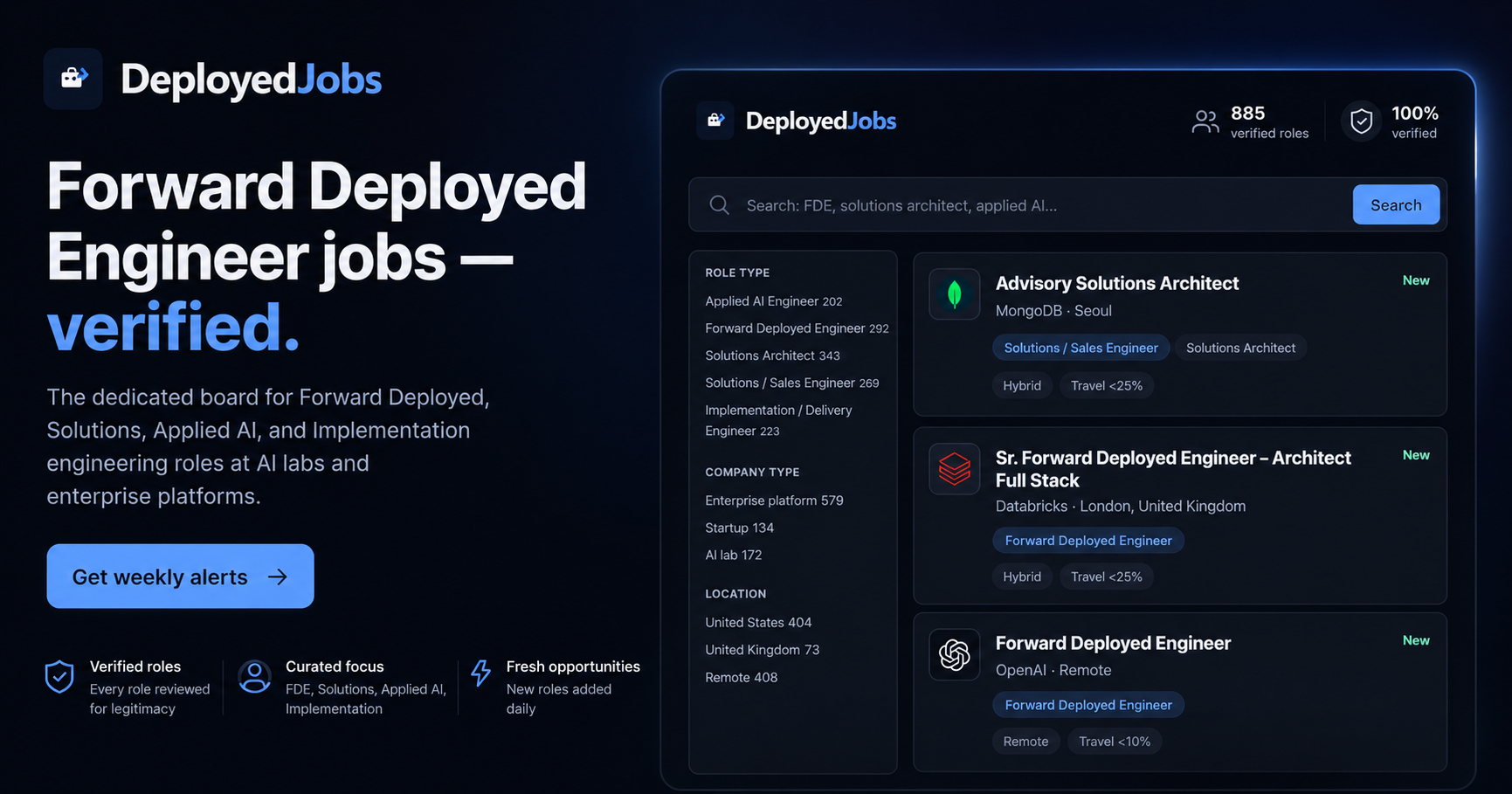This screenshot has width=1512, height=794.
Task: Click the Curated focus feature title
Action: coord(335,666)
